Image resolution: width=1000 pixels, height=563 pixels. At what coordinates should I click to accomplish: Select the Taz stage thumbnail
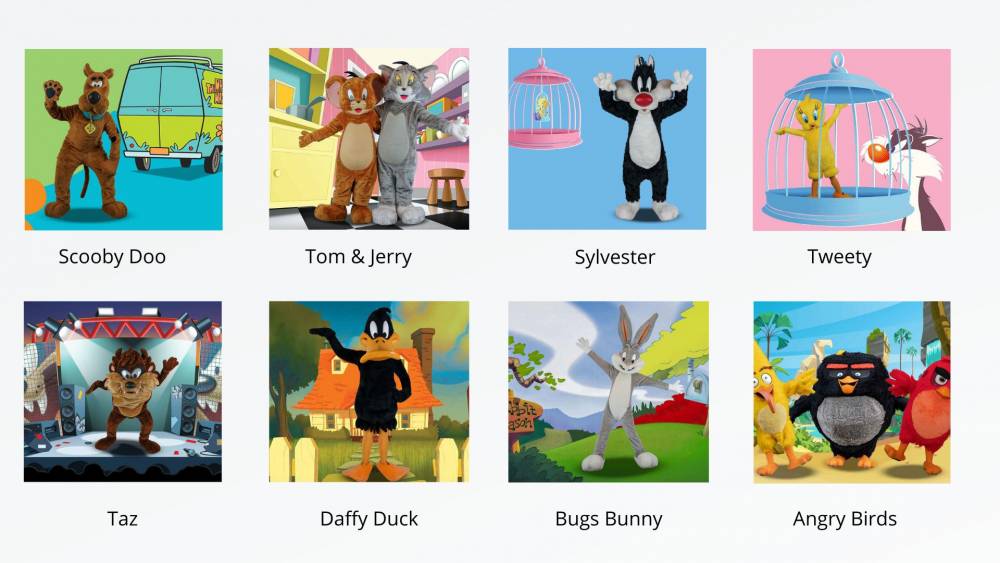(122, 391)
